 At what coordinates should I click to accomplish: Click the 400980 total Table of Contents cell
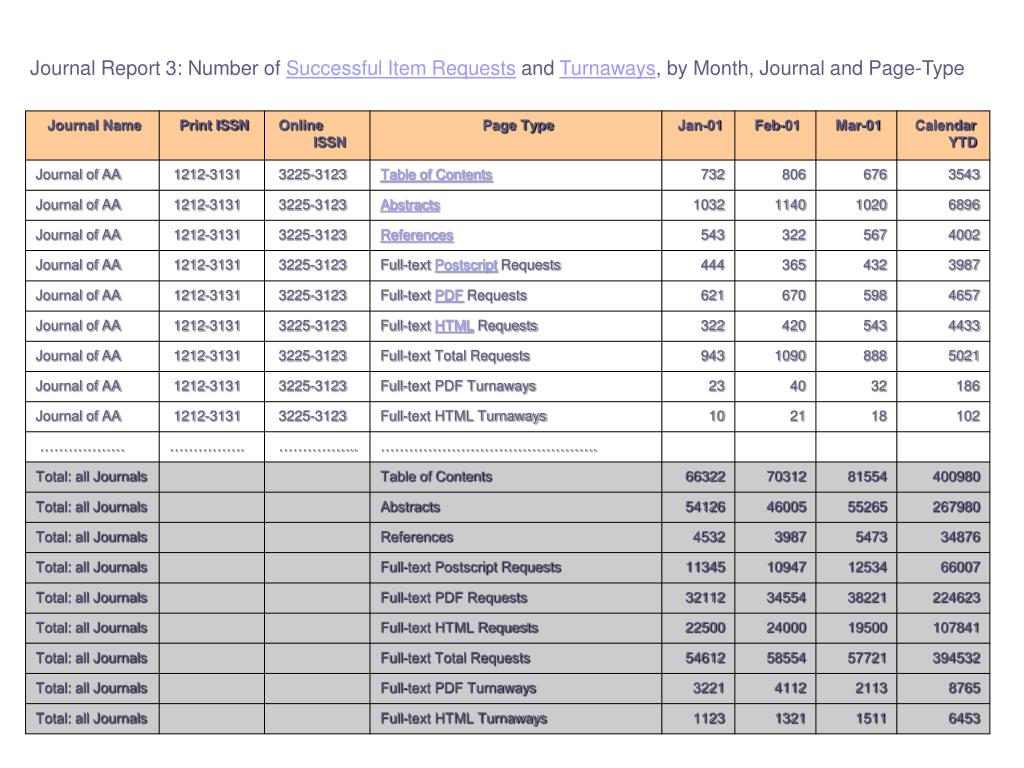click(944, 477)
